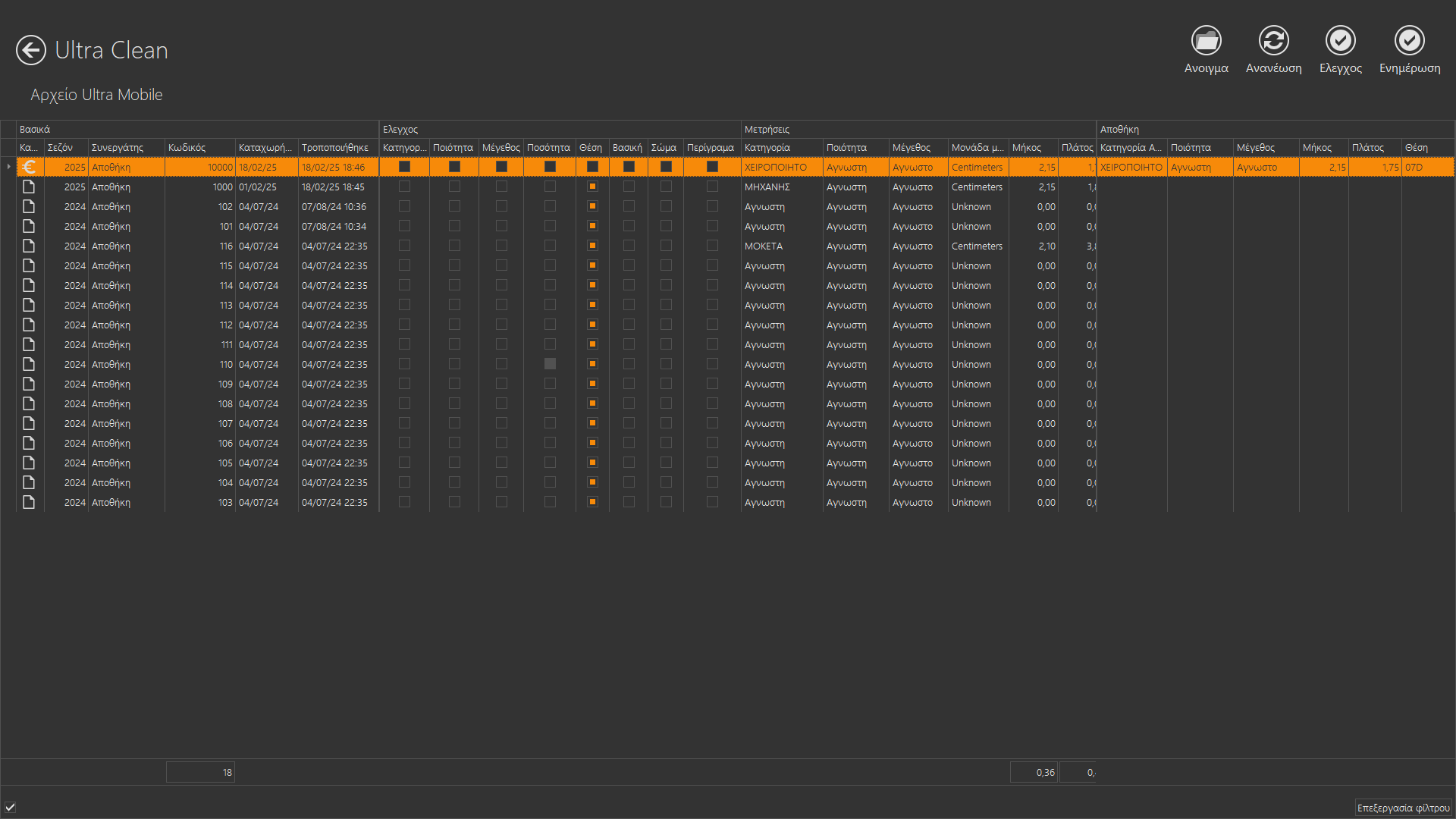Open file with the Ανοιγμα icon

(1206, 41)
